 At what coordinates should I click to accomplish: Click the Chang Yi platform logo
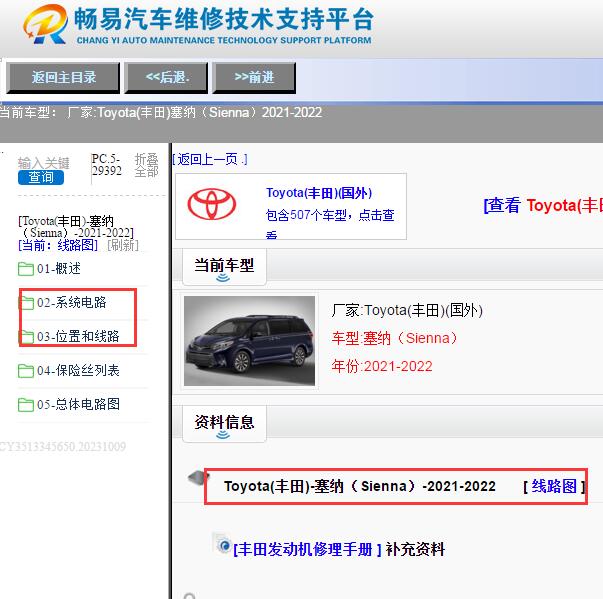point(197,24)
